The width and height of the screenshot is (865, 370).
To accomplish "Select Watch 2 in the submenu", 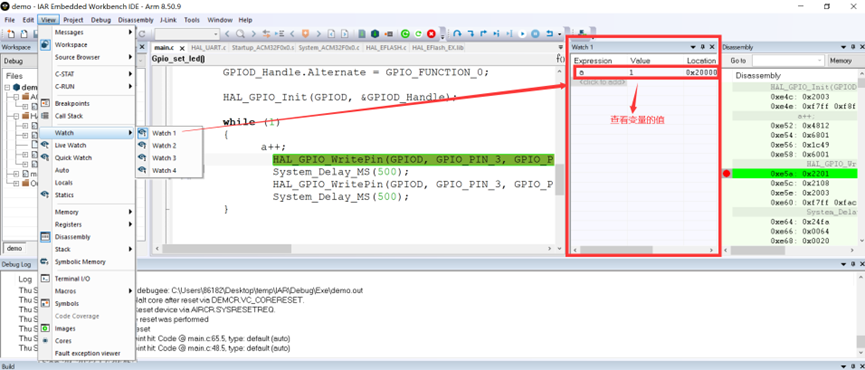I will point(164,146).
